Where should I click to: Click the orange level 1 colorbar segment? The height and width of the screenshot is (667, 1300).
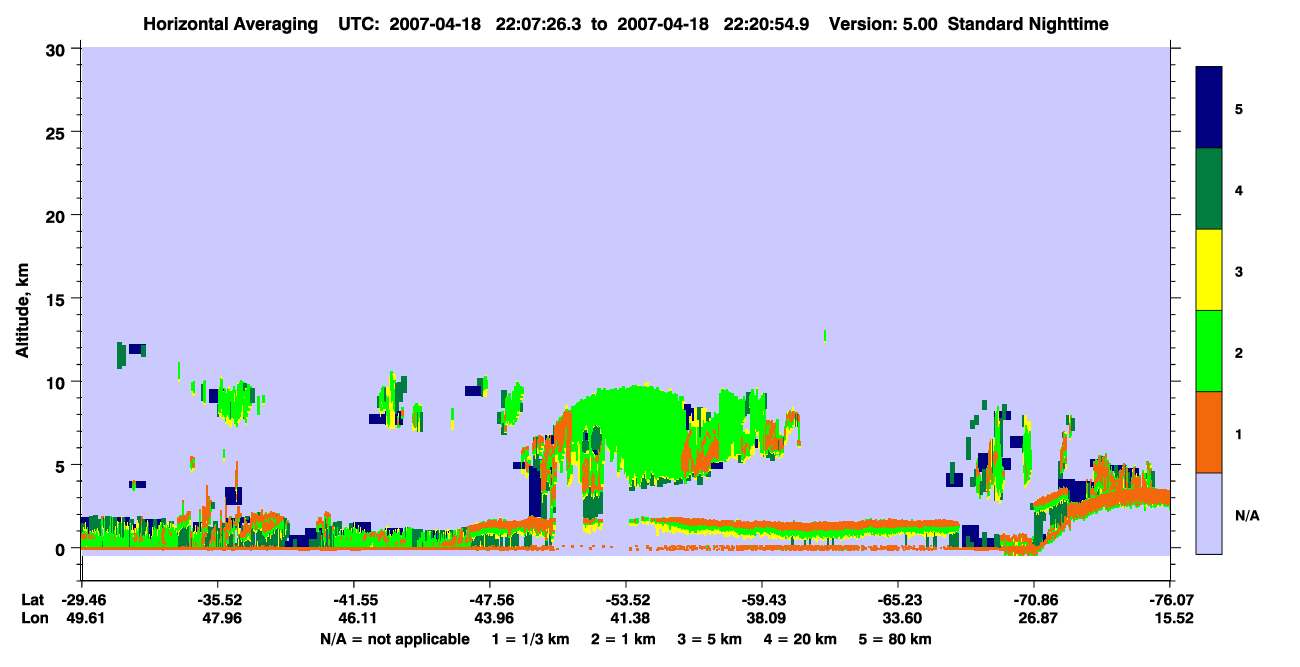[1209, 432]
